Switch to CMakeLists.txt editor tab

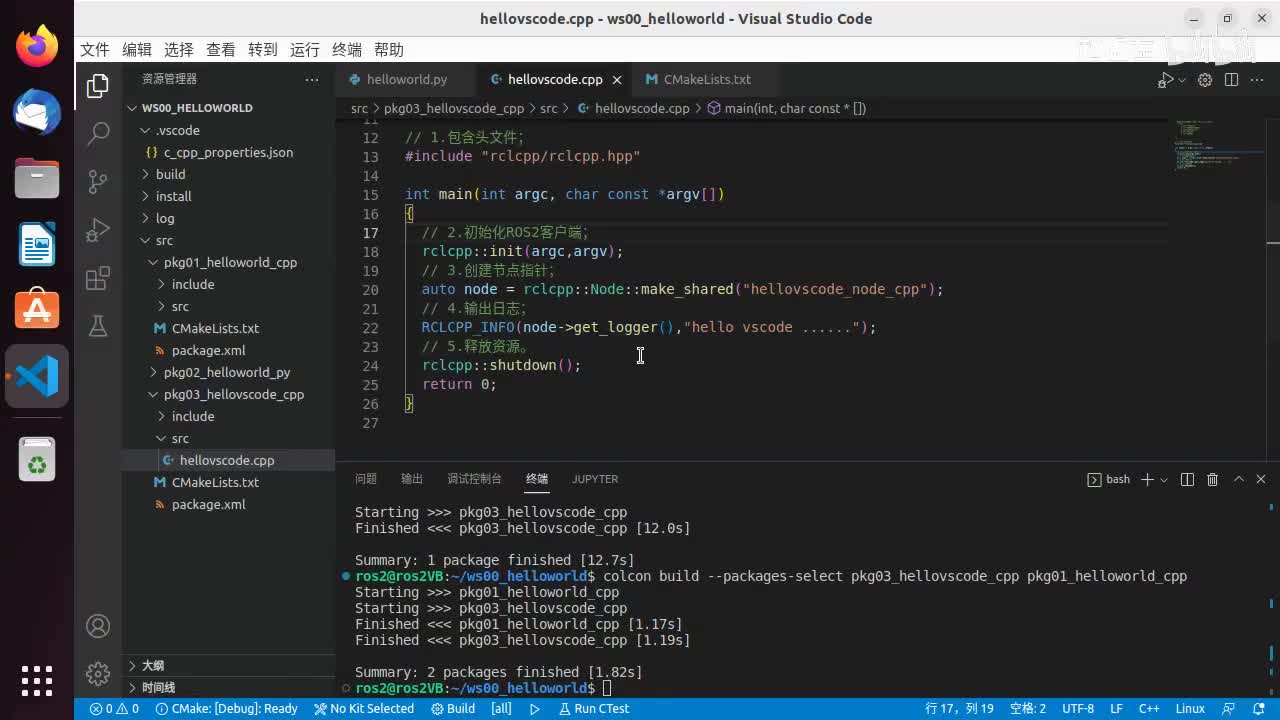[x=707, y=80]
